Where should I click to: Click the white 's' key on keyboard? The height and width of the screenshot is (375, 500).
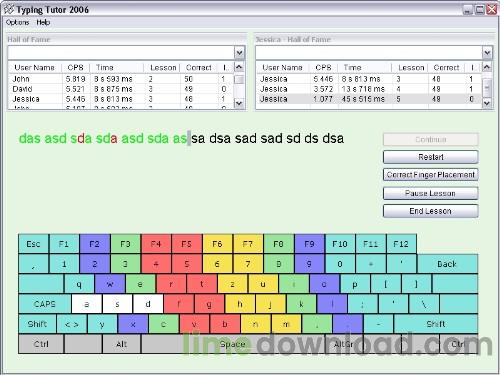[117, 304]
